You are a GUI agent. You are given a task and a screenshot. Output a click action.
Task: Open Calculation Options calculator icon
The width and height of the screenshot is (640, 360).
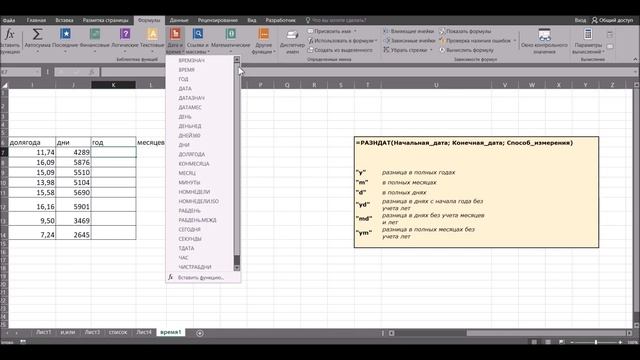pyautogui.click(x=588, y=34)
